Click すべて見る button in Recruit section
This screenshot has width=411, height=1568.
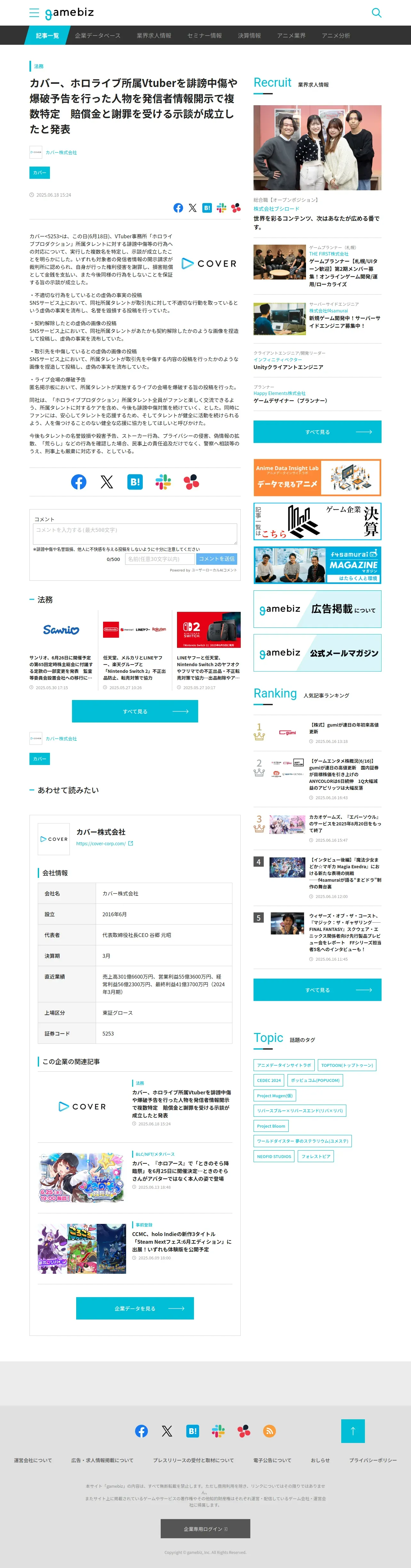point(317,431)
